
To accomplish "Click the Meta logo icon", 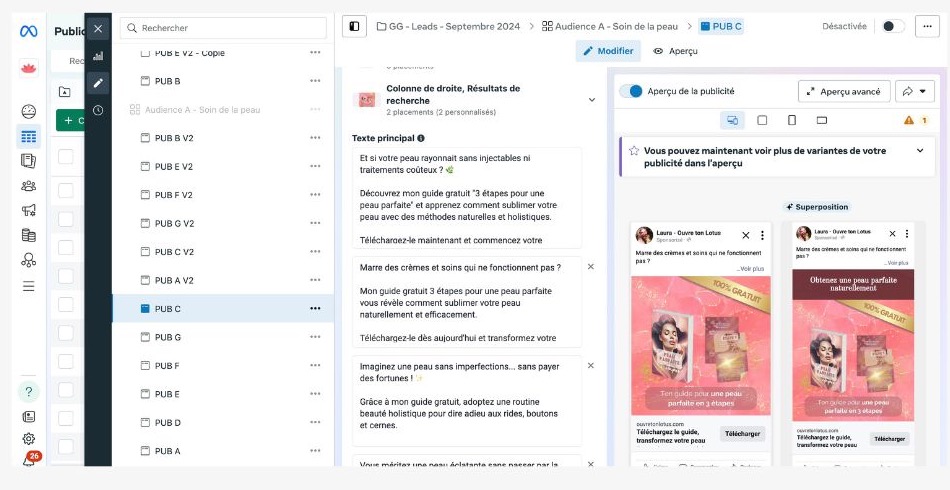I will (28, 31).
